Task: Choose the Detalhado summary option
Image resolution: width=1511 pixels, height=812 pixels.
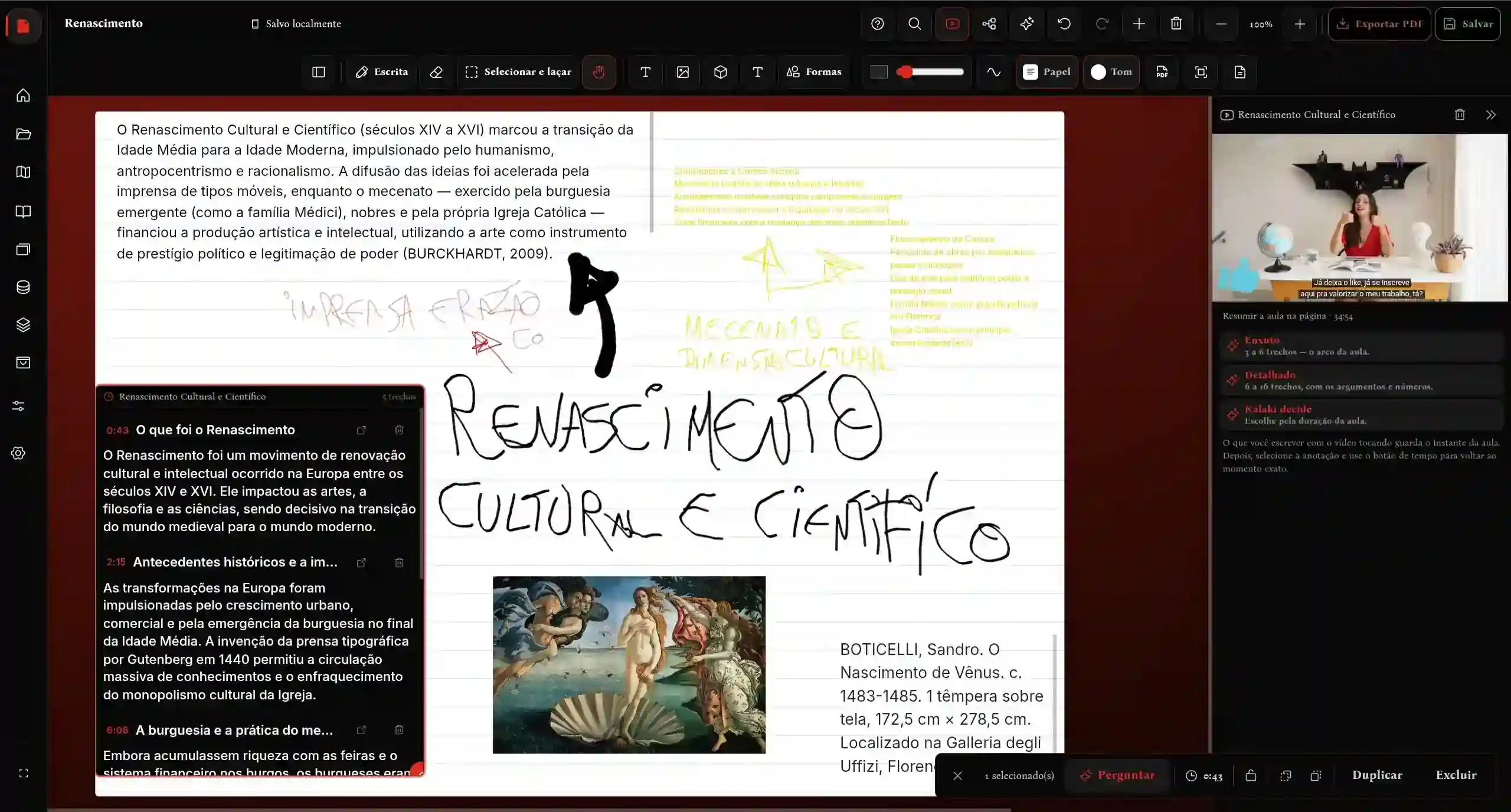Action: click(x=1362, y=381)
